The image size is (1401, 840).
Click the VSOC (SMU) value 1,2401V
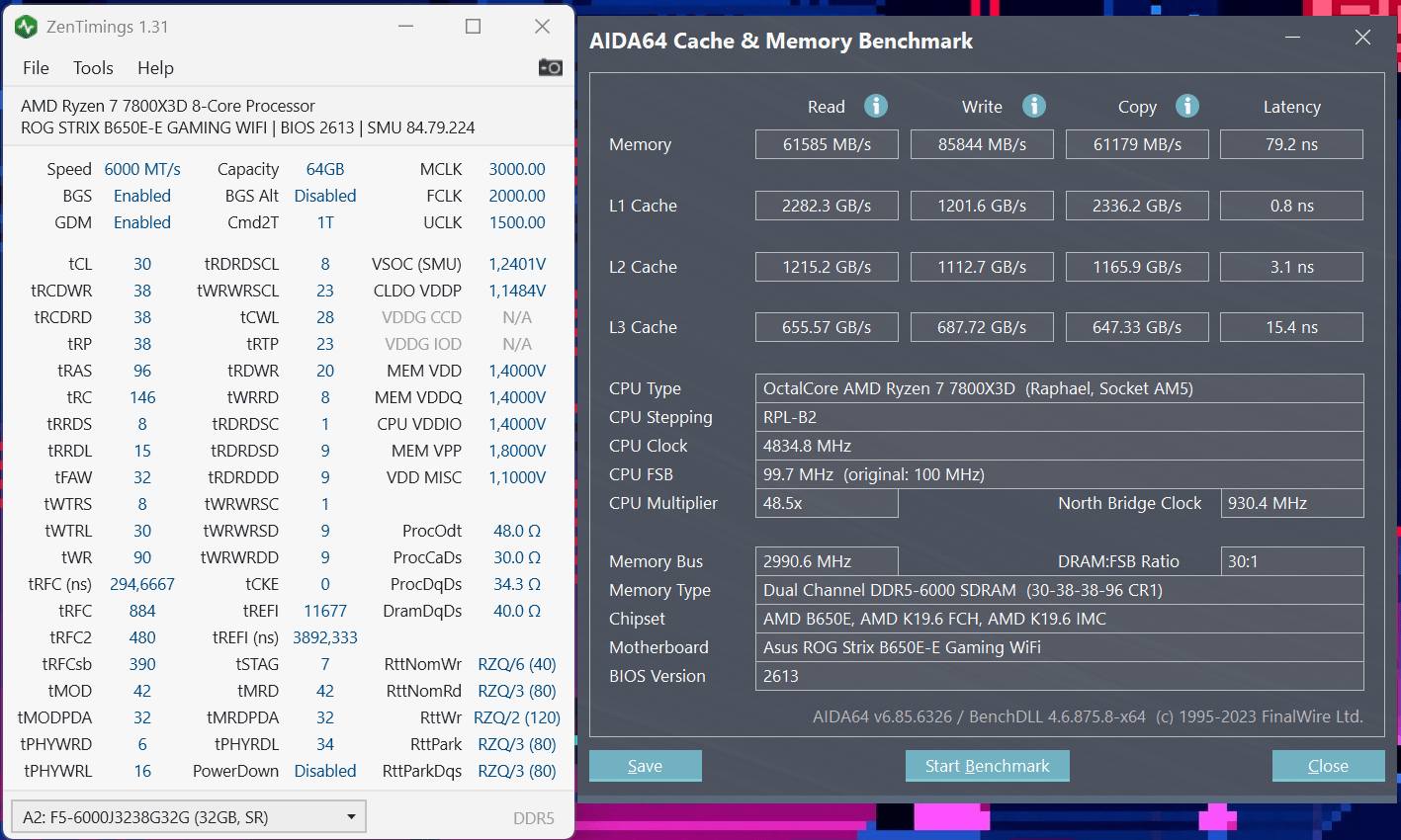click(517, 264)
